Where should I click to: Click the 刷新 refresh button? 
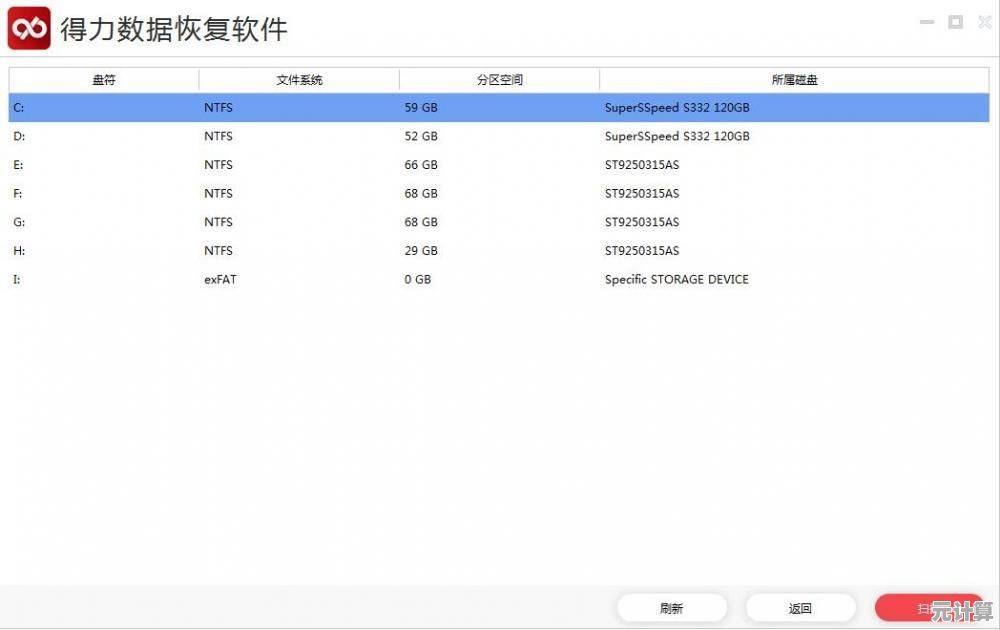(671, 608)
